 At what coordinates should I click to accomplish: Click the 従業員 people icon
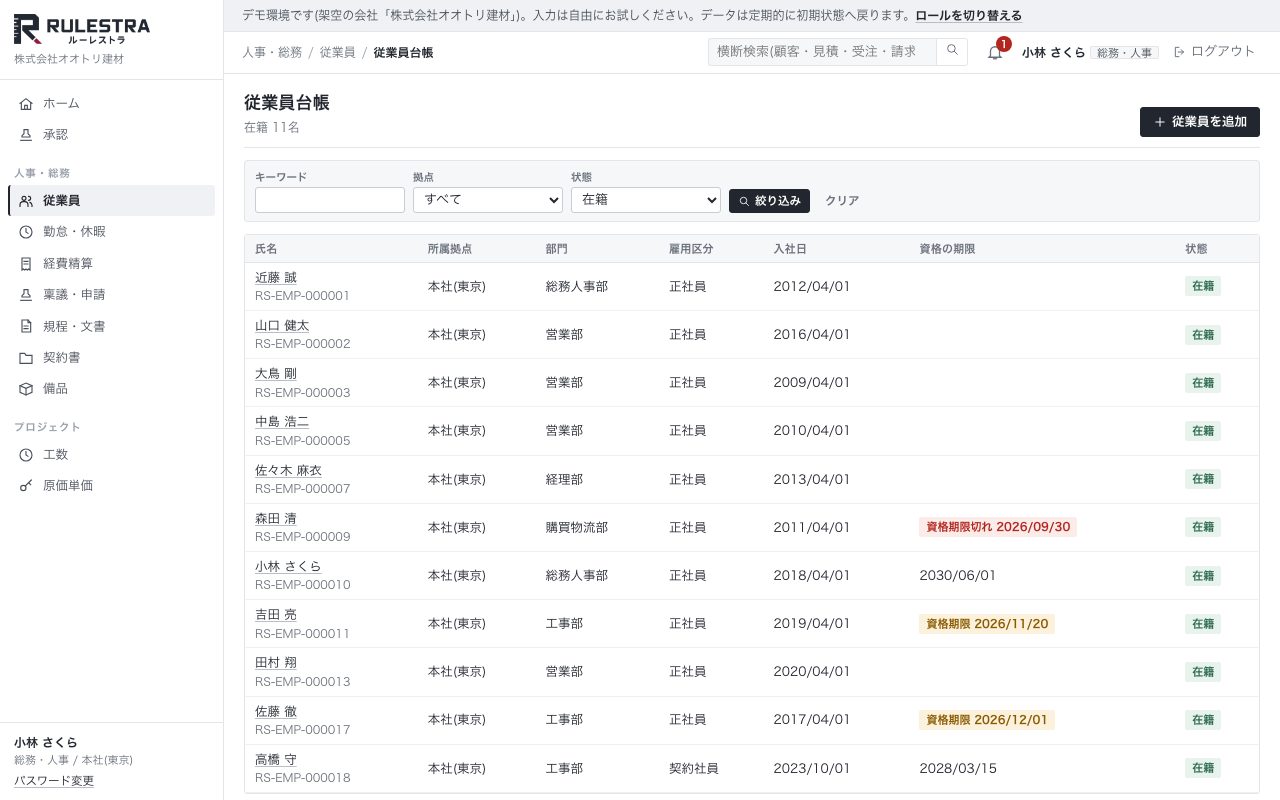pyautogui.click(x=26, y=201)
